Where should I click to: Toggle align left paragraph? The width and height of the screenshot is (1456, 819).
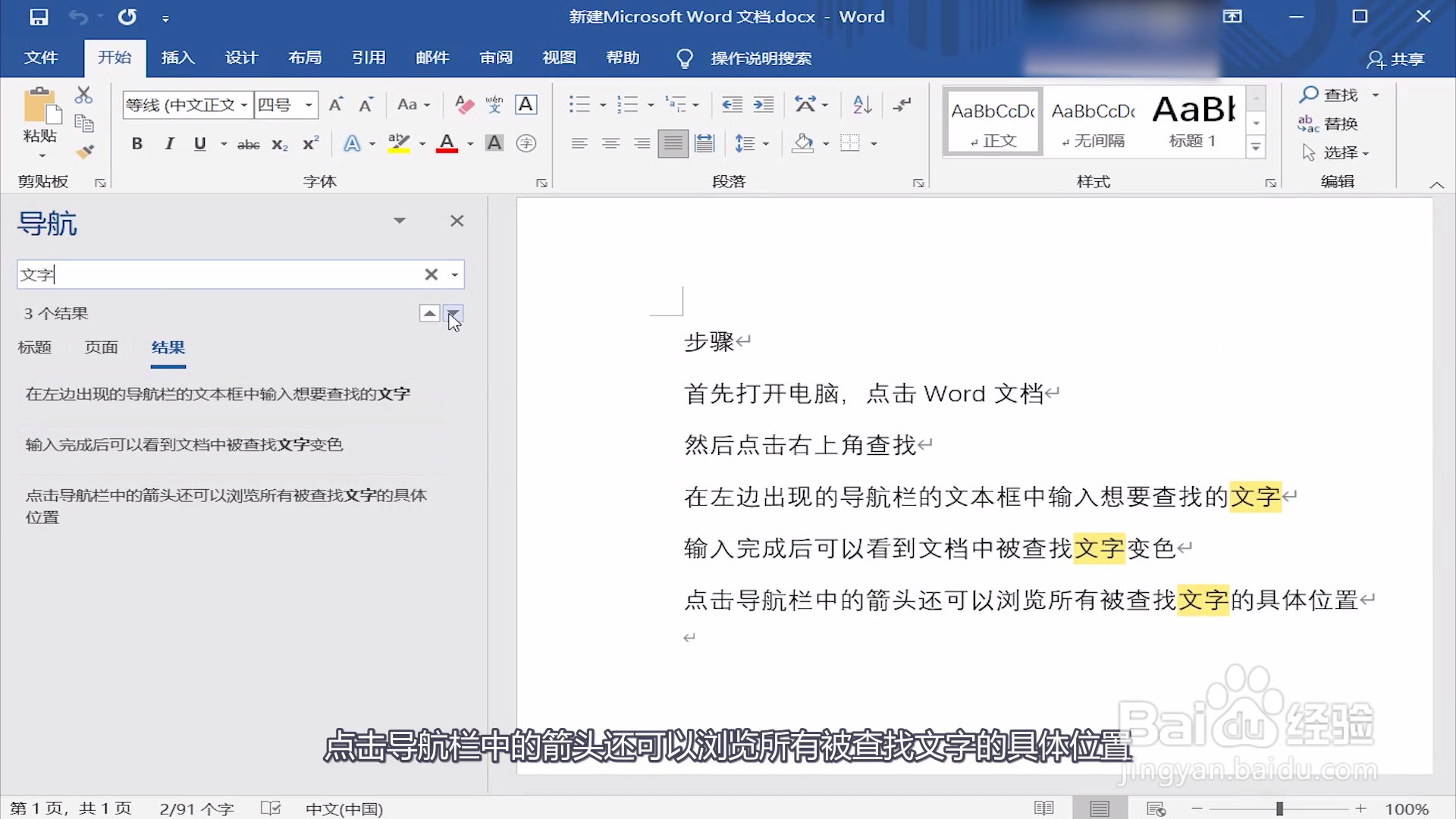[579, 143]
